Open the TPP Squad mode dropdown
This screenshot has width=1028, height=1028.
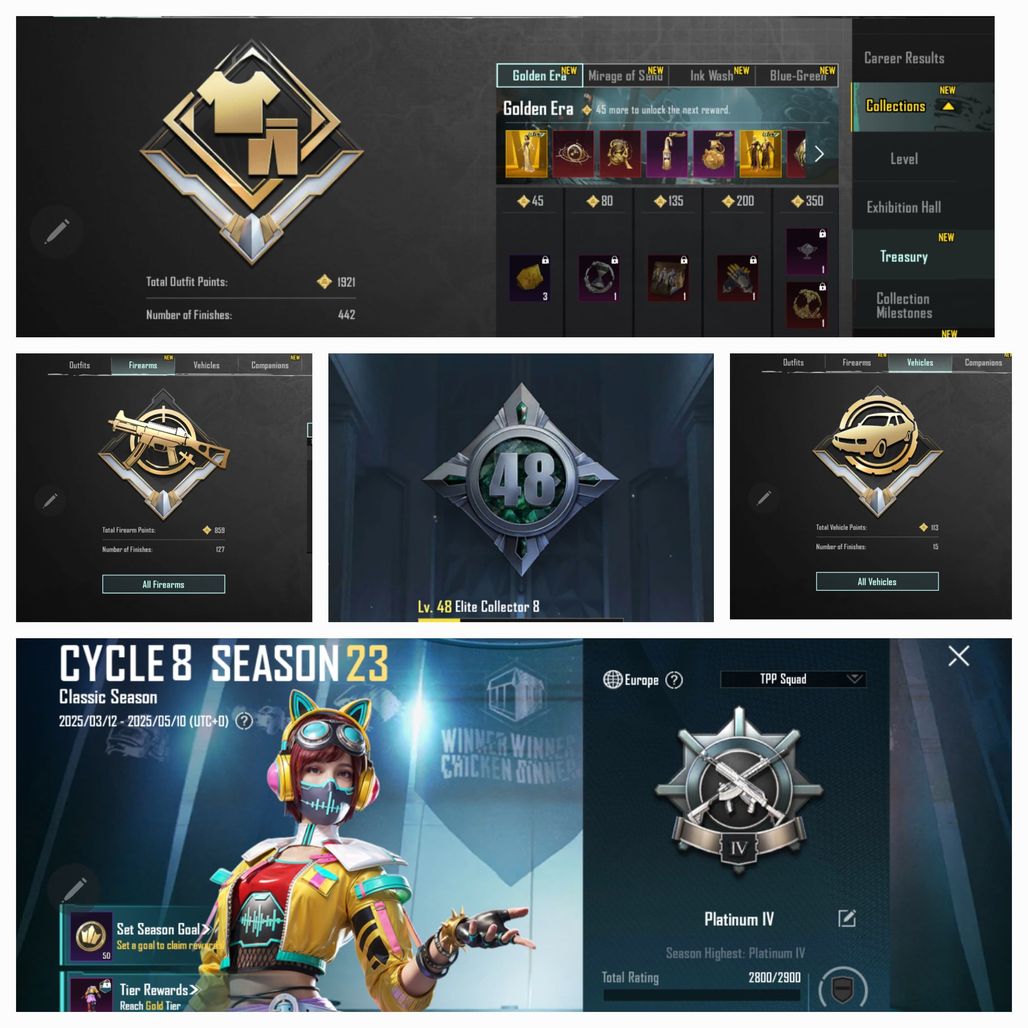(x=793, y=679)
